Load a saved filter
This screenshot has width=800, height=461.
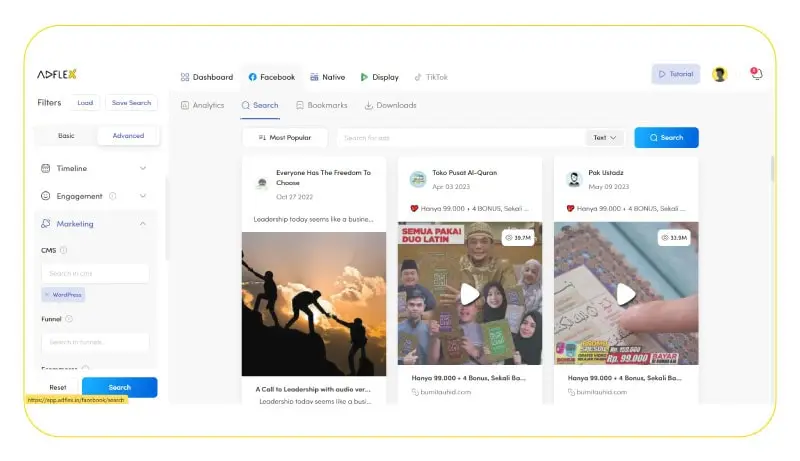point(85,103)
